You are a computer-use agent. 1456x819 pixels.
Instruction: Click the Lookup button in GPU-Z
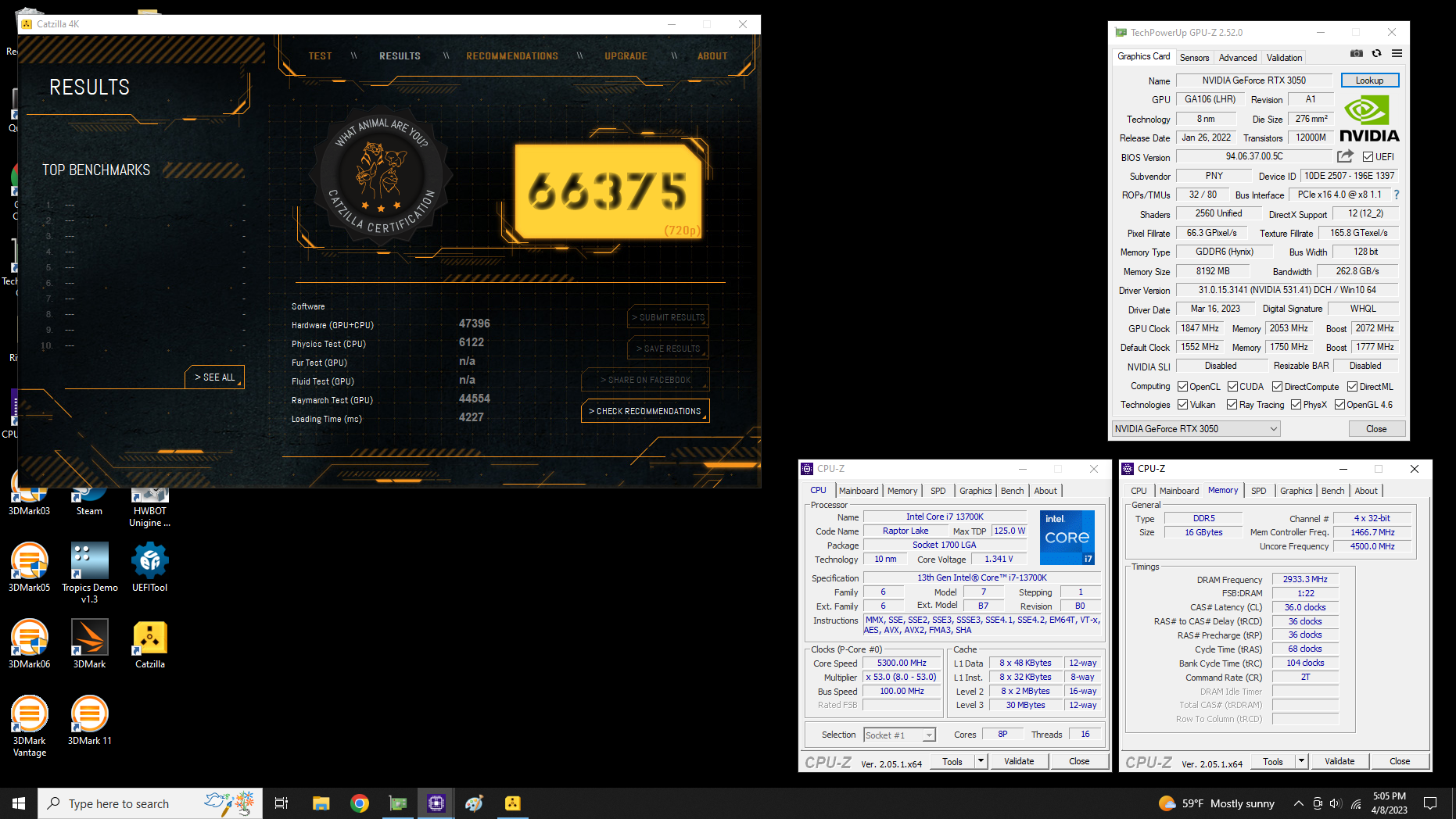pyautogui.click(x=1369, y=80)
